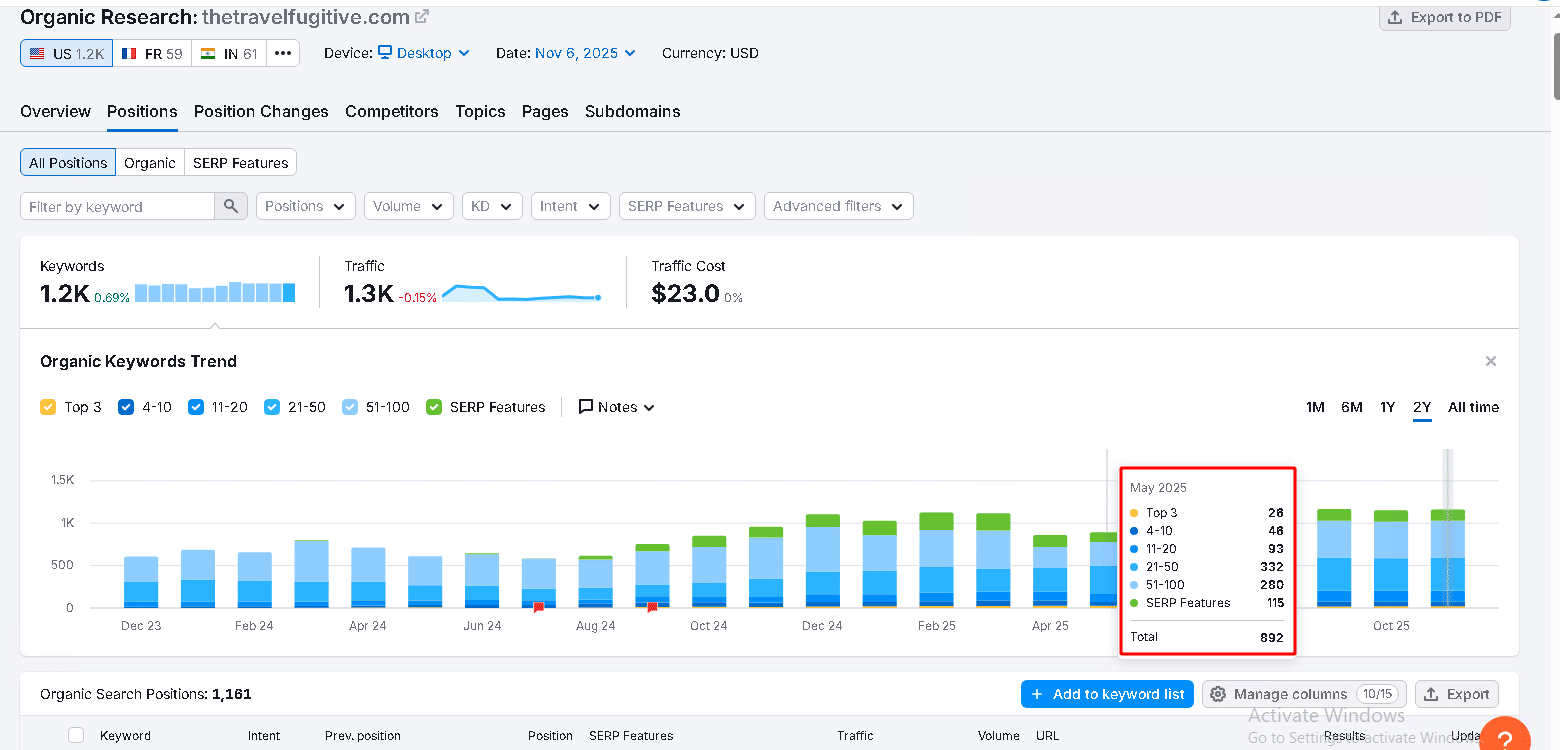
Task: Uncheck the Top 3 legend checkbox
Action: 48,407
